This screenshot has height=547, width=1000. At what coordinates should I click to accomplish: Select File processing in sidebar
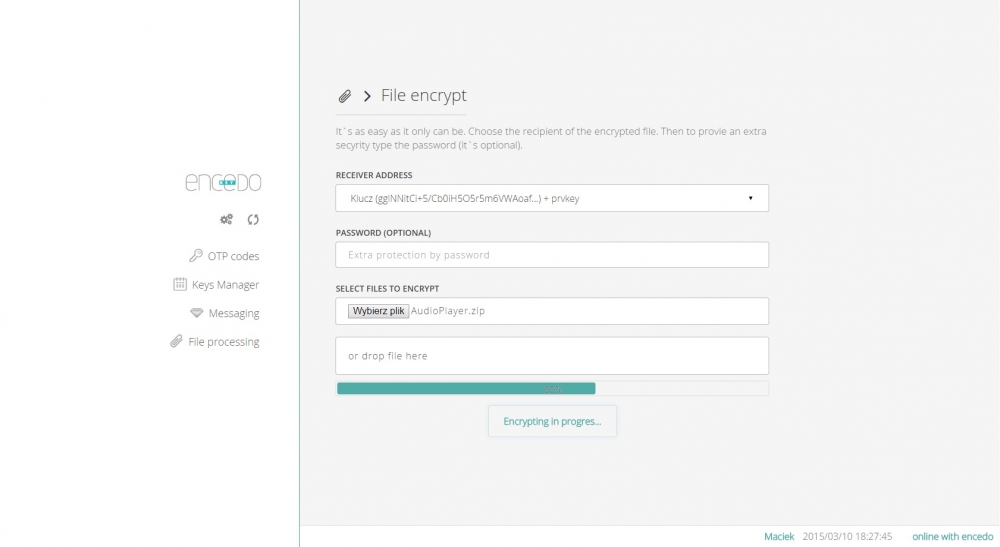(214, 342)
